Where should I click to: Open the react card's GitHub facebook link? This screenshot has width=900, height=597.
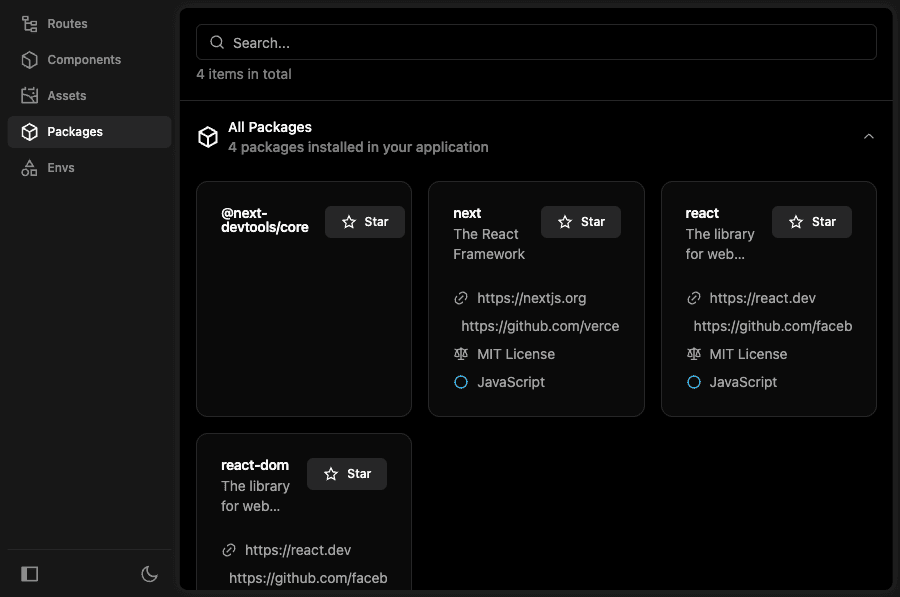(x=773, y=326)
